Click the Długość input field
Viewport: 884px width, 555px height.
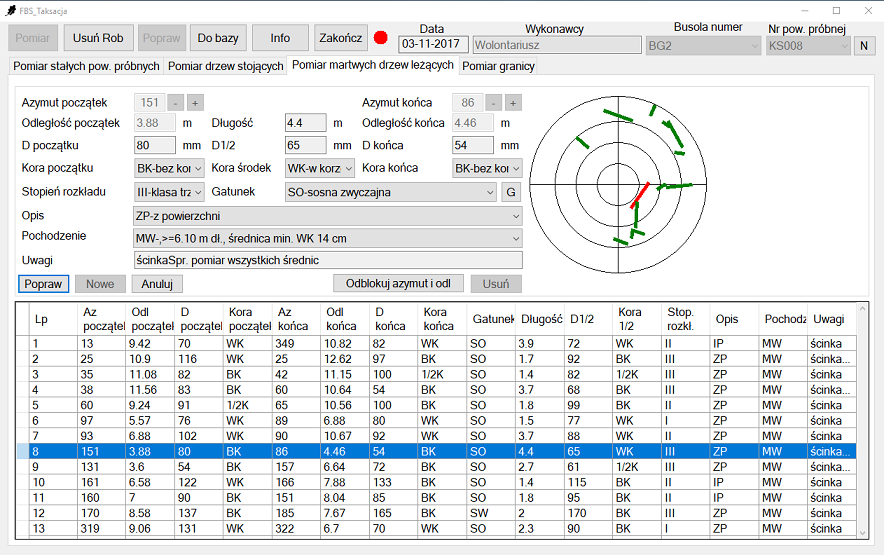305,123
